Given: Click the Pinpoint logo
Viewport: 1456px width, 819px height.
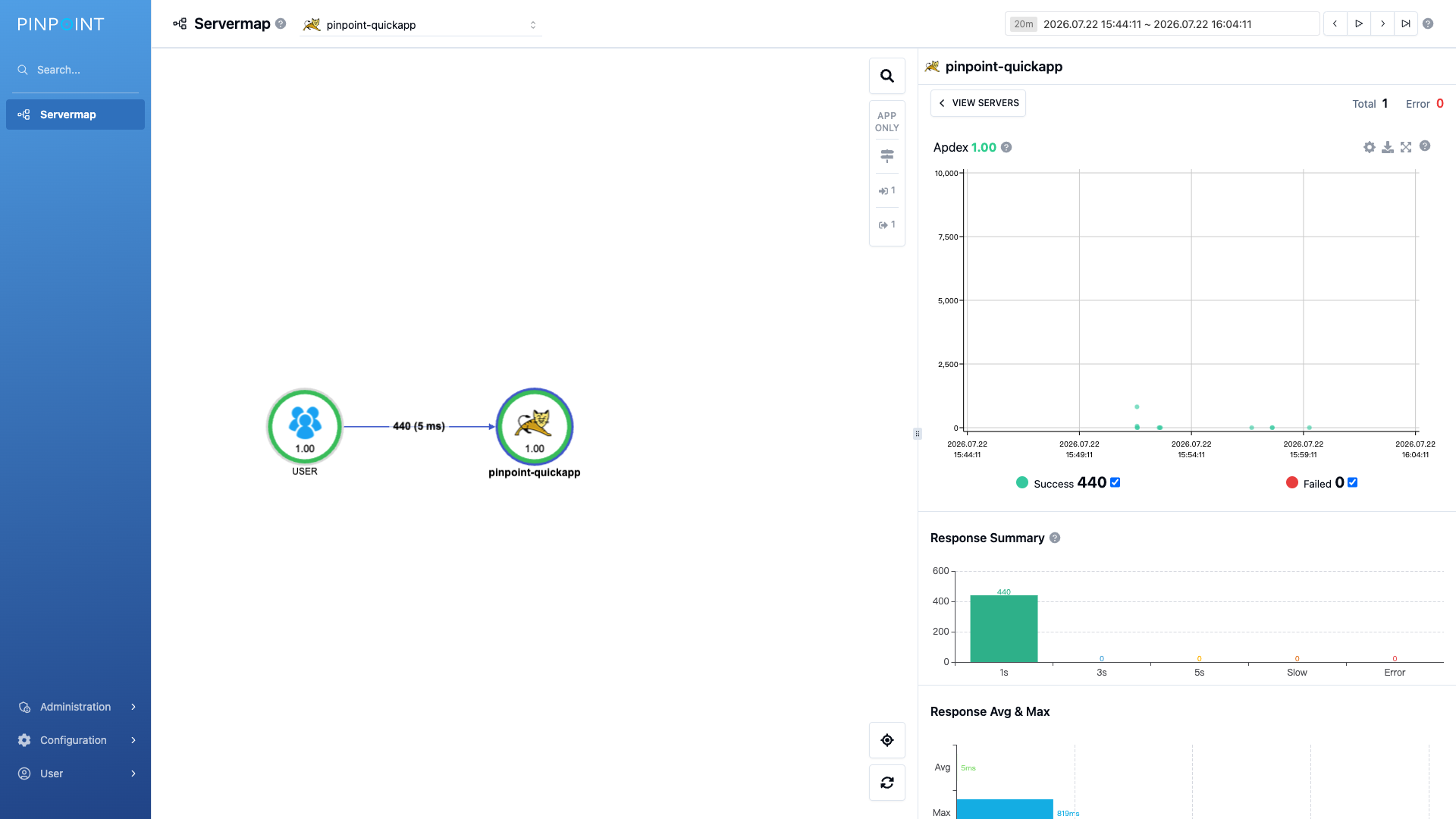Looking at the screenshot, I should point(61,24).
